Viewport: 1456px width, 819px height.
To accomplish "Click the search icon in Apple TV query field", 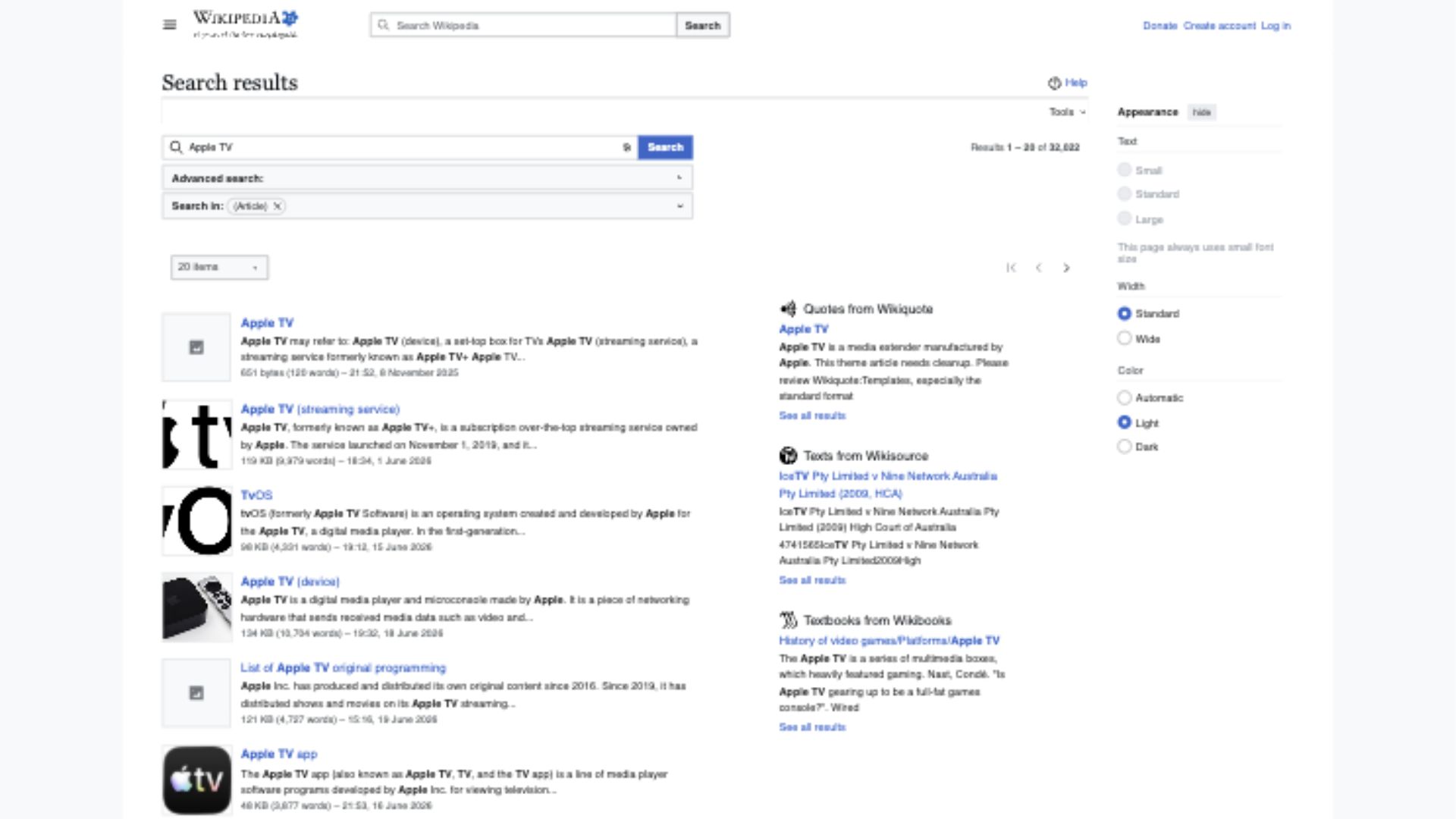I will click(x=176, y=147).
